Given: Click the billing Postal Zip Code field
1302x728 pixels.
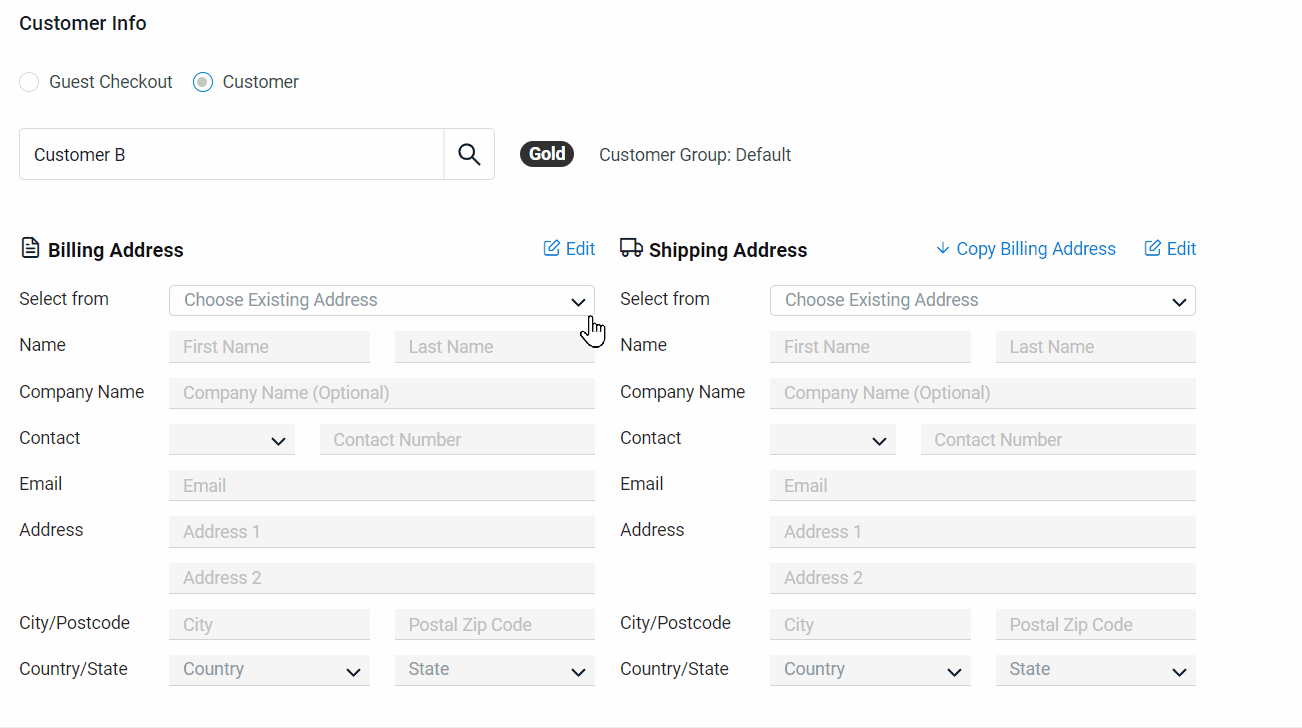Looking at the screenshot, I should [494, 625].
